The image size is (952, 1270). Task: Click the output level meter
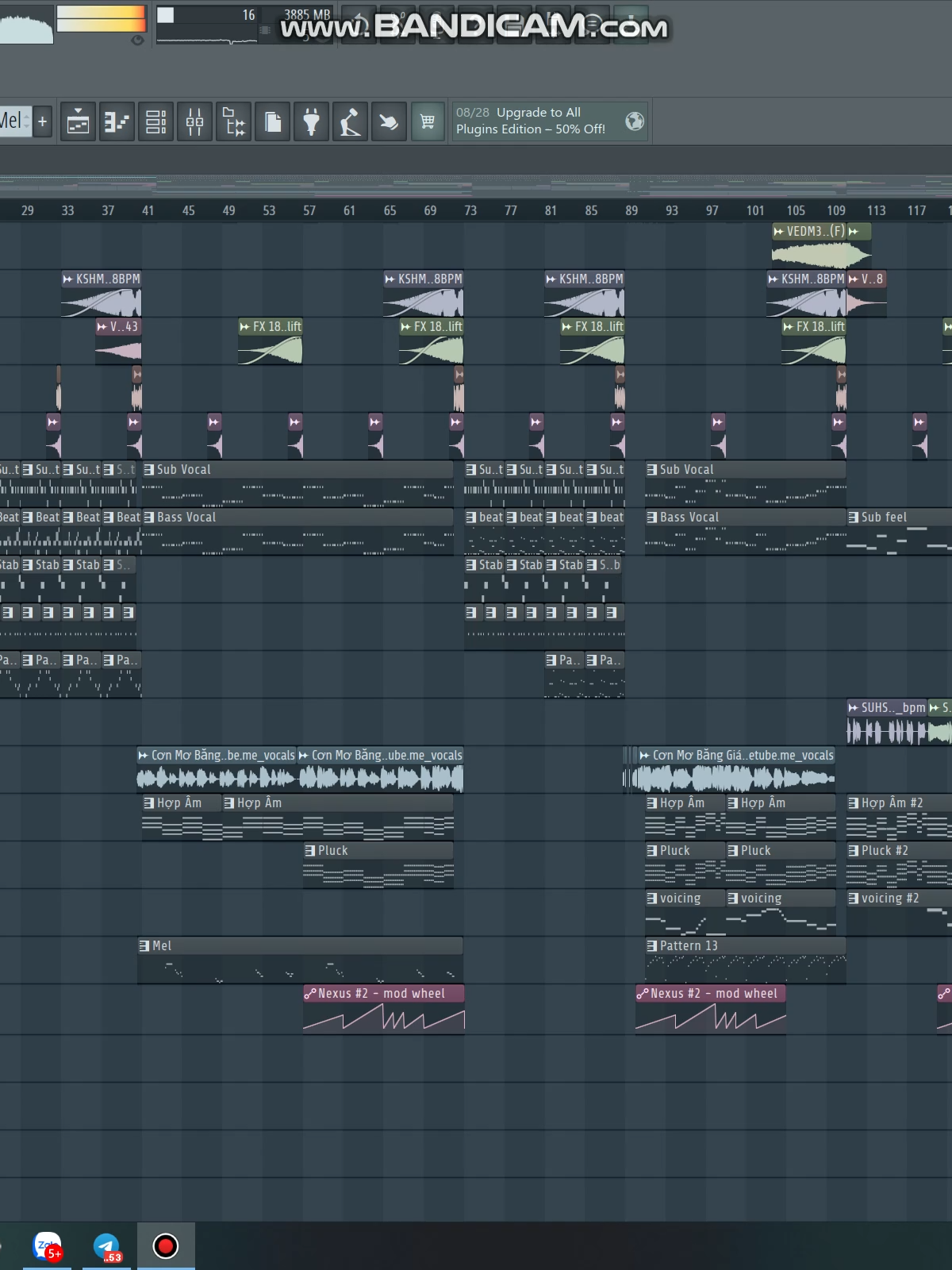101,18
